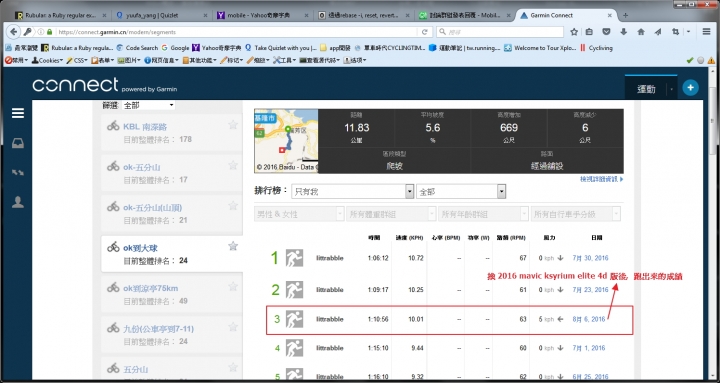Star the ok到涼亭75km segment
This screenshot has width=720, height=383.
point(233,287)
